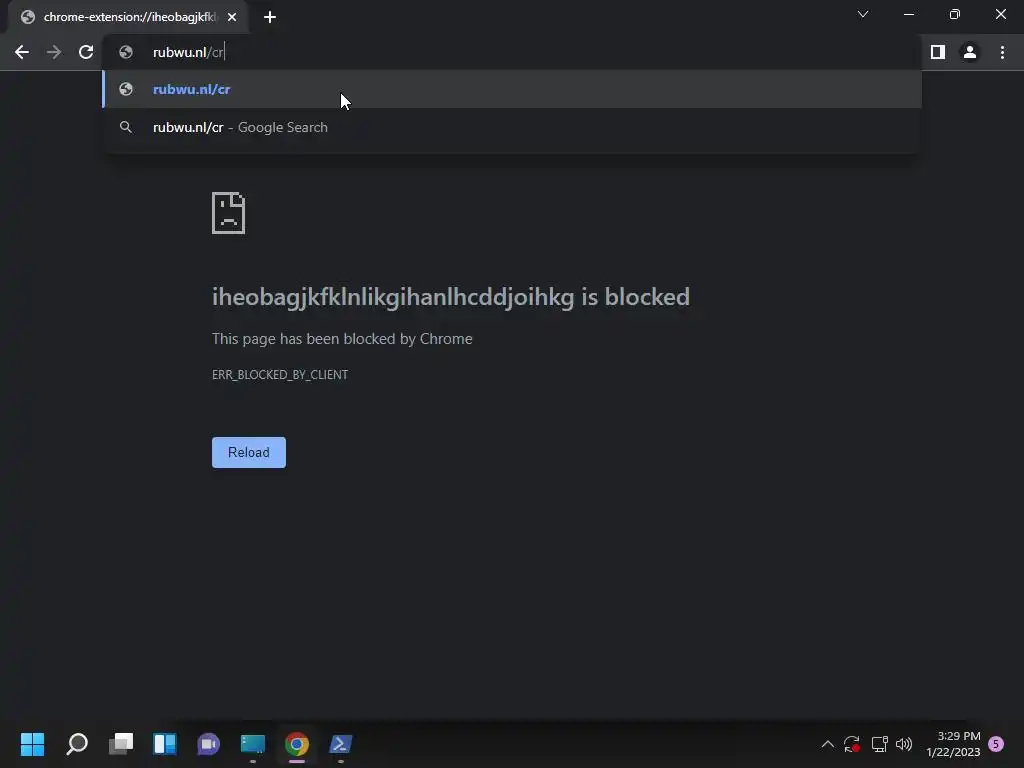Restore down the Chrome window
Screen dimensions: 1024x768
955,14
